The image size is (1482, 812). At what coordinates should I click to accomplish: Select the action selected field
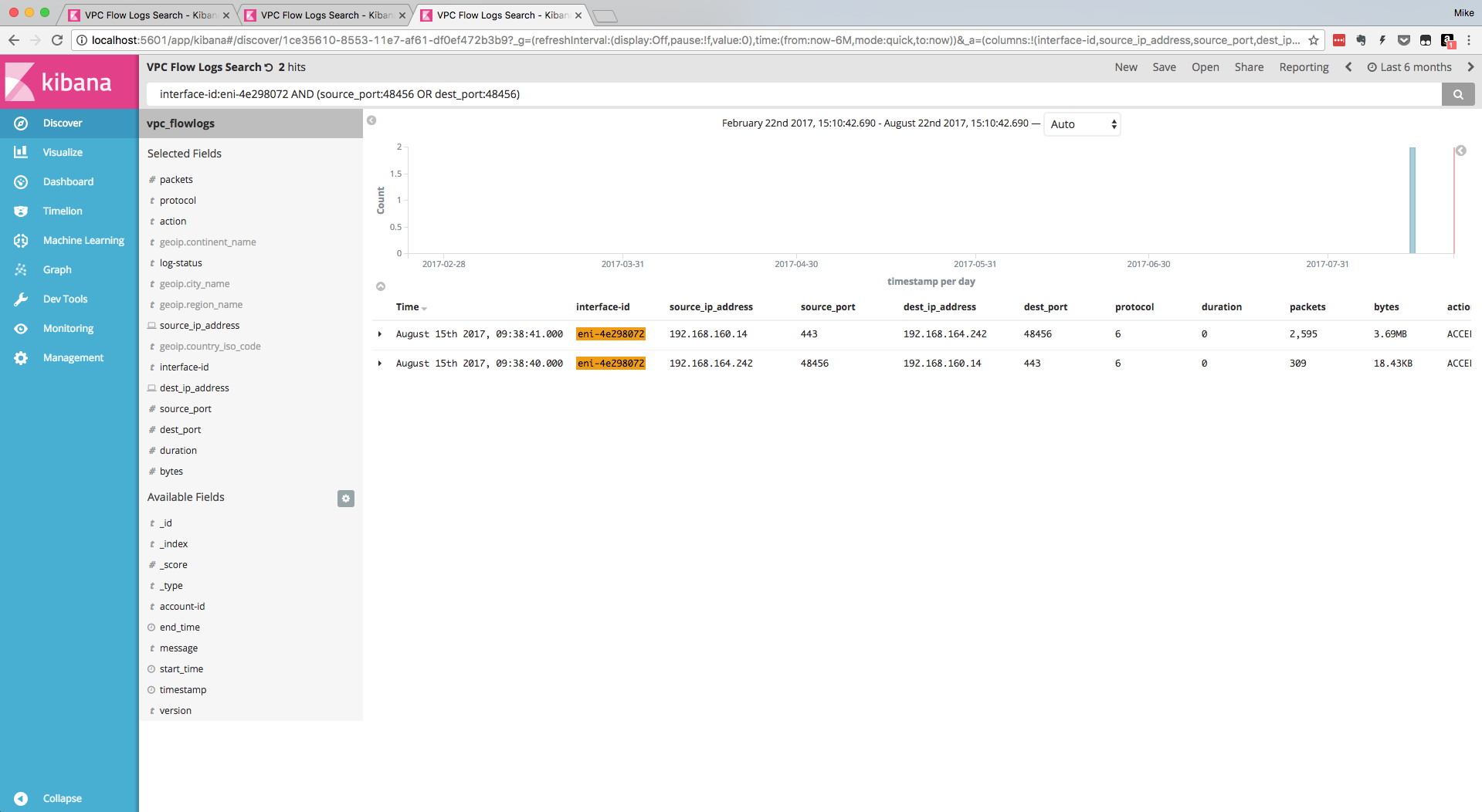173,222
